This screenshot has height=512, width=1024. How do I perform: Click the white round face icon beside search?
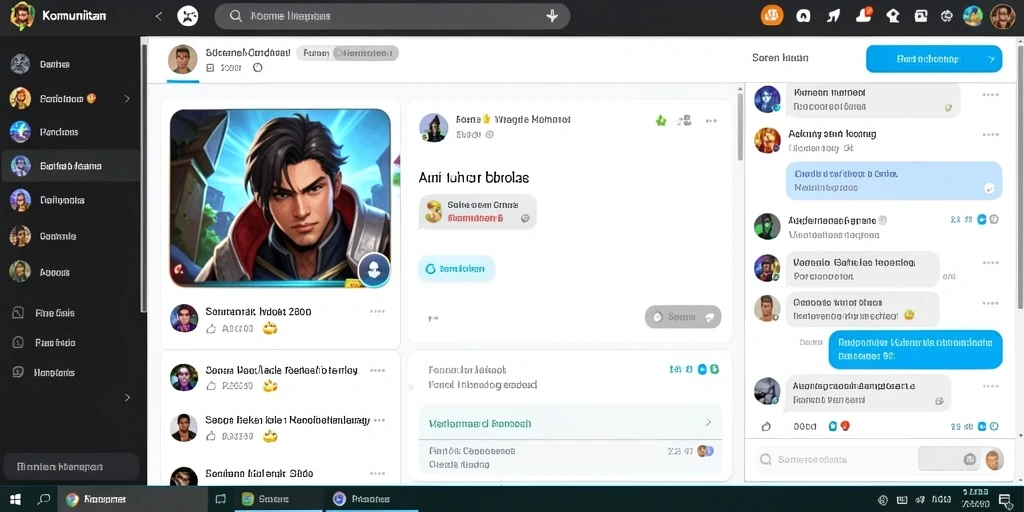188,16
